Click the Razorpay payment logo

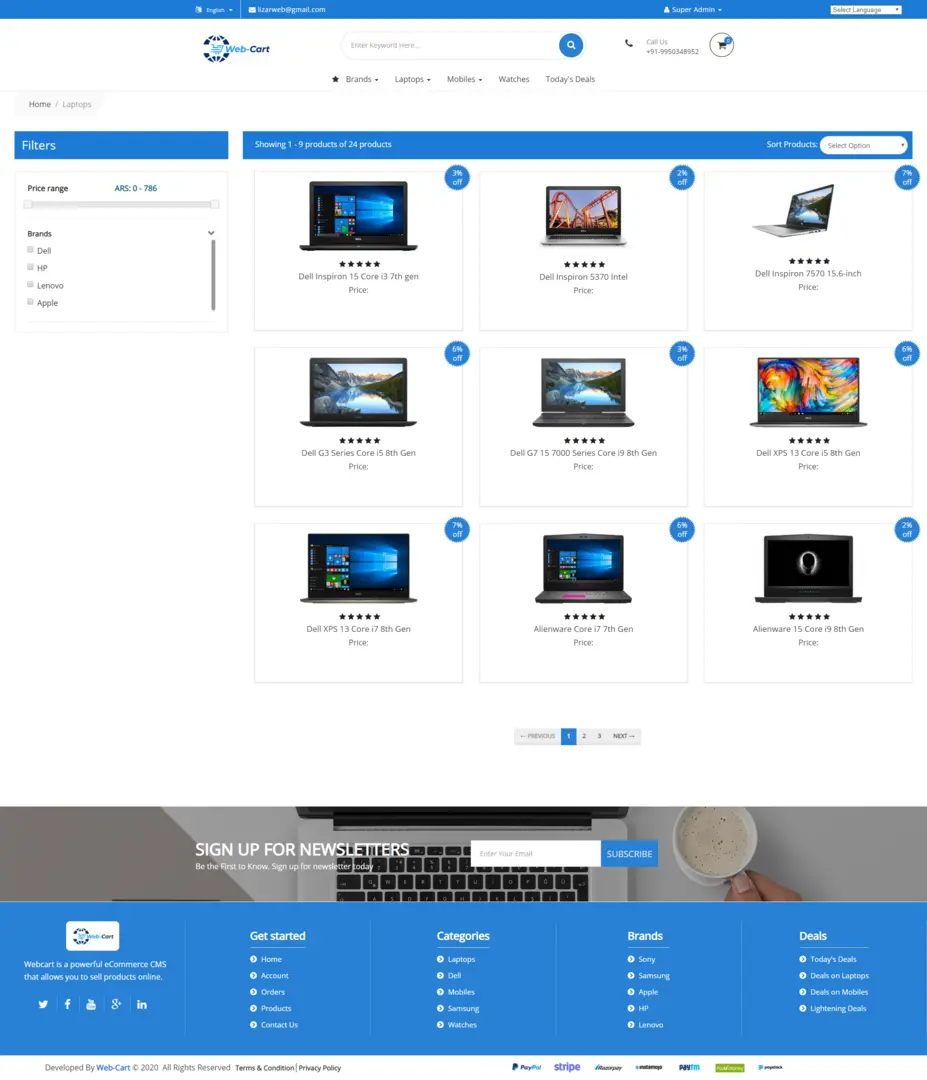click(608, 1068)
